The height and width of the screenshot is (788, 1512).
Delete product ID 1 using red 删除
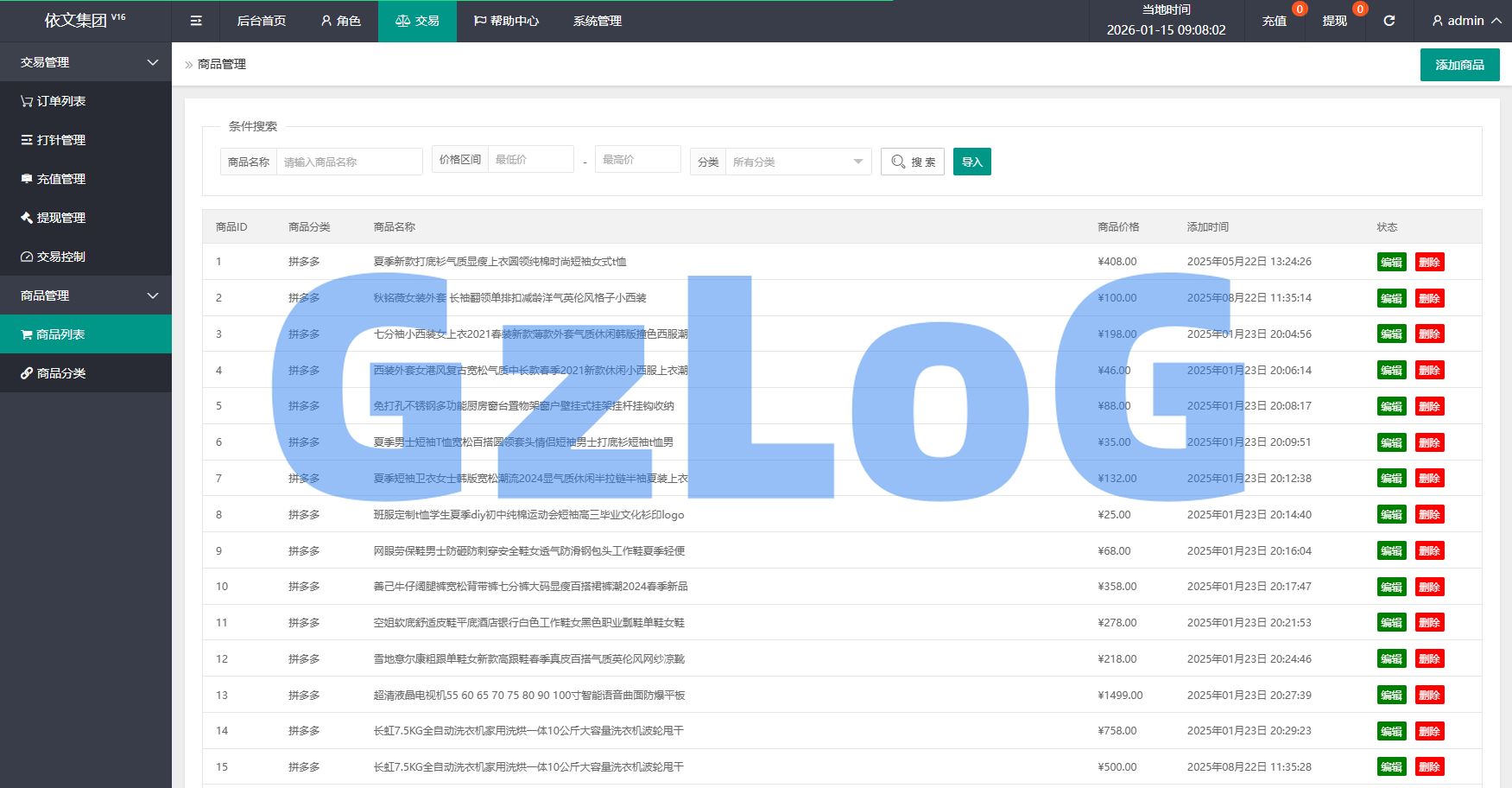(1429, 262)
